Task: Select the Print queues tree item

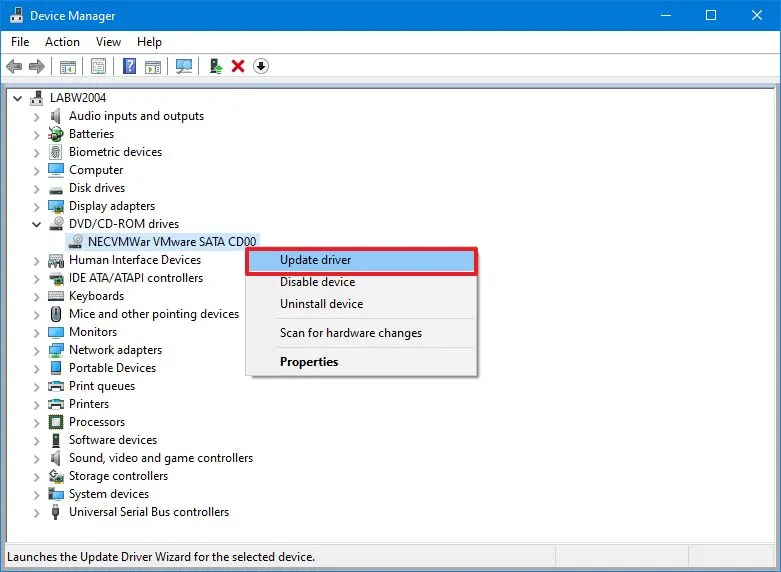Action: 102,386
